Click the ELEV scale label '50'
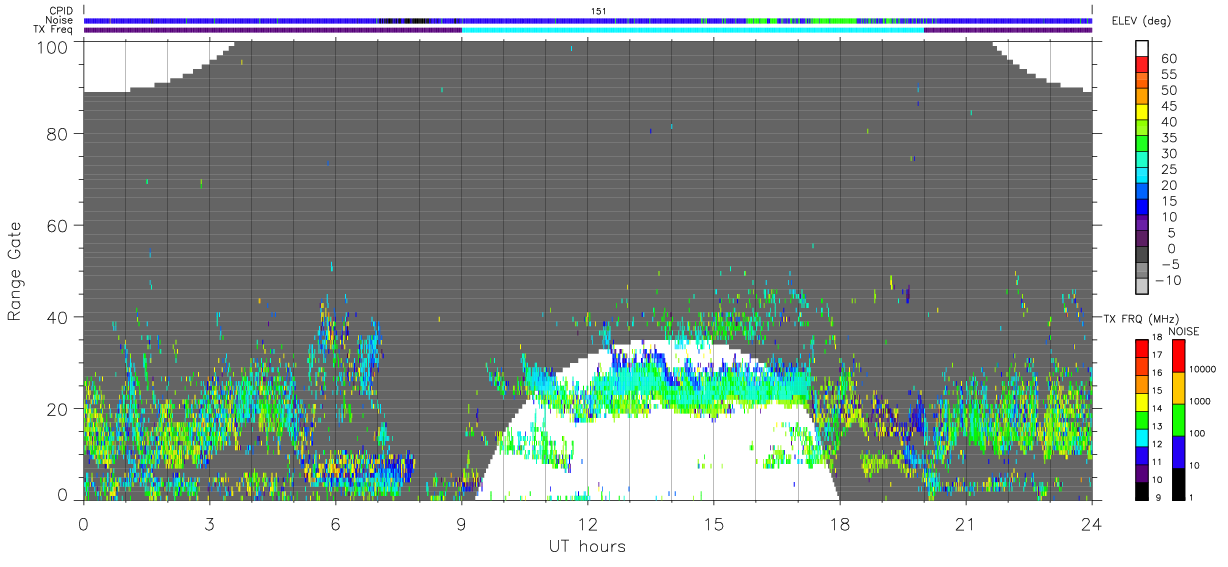The image size is (1228, 567). tap(1170, 91)
